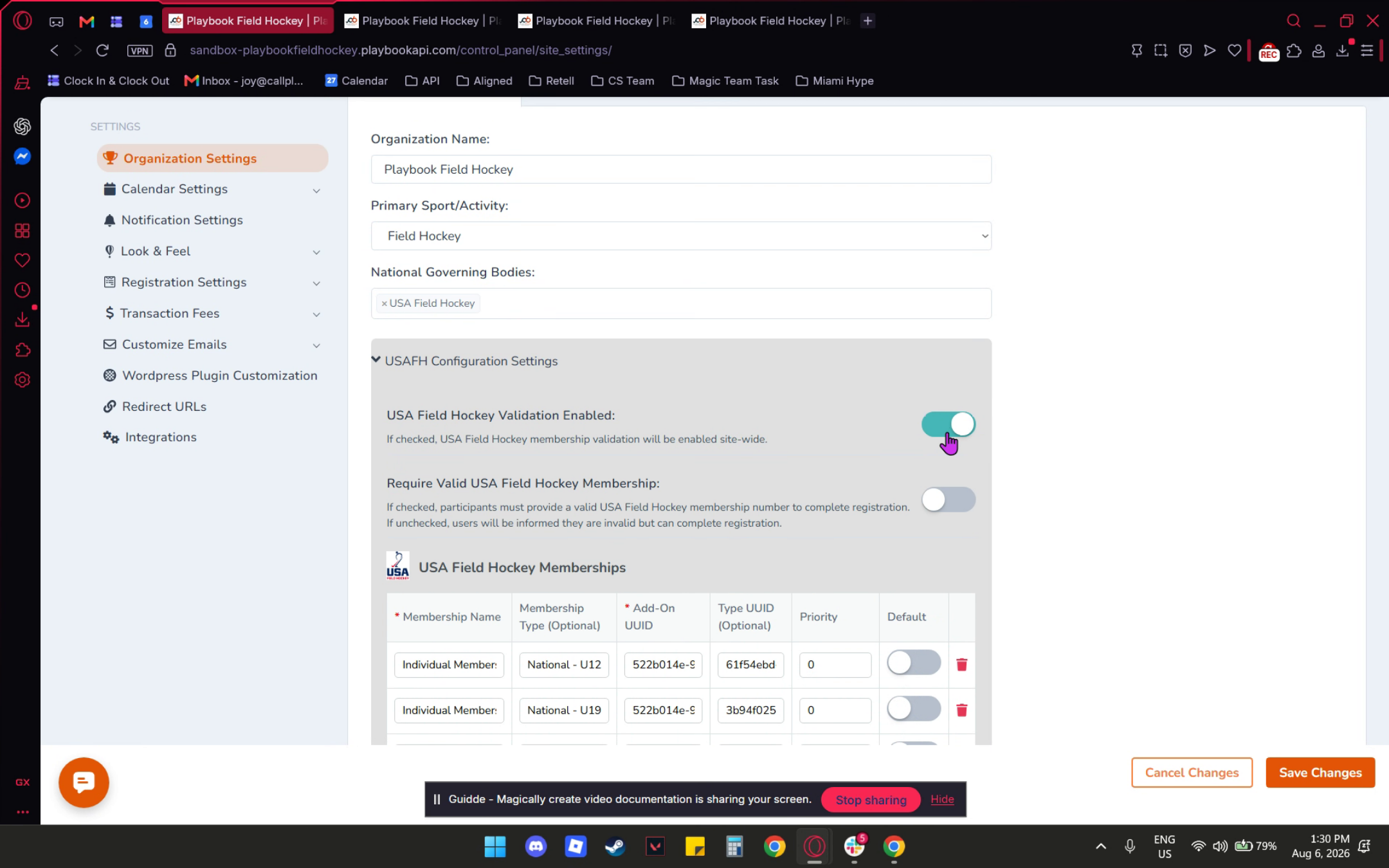Open Discord from the taskbar
The image size is (1389, 868).
tap(536, 847)
